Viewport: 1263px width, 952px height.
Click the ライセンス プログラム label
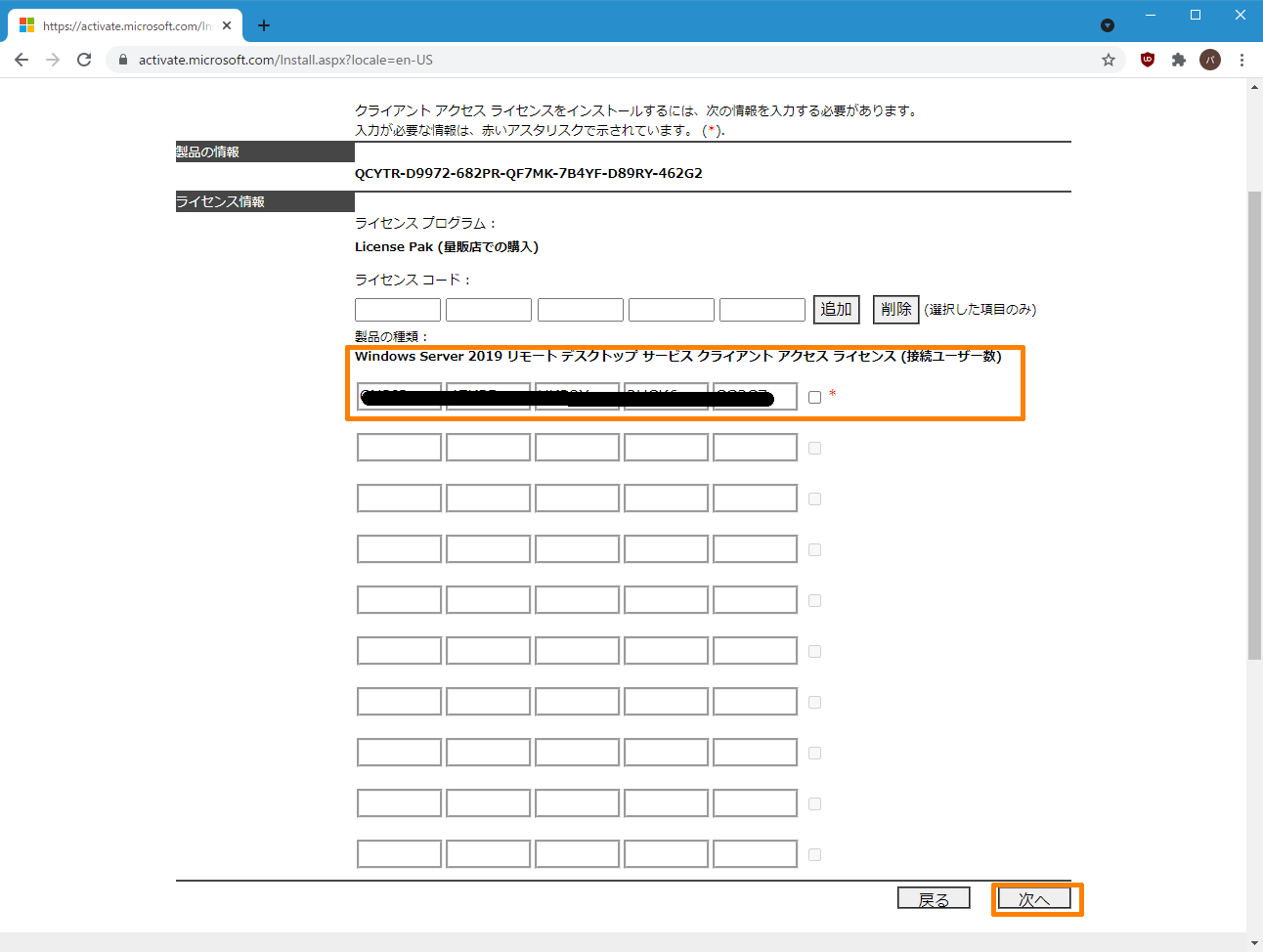pyautogui.click(x=426, y=223)
